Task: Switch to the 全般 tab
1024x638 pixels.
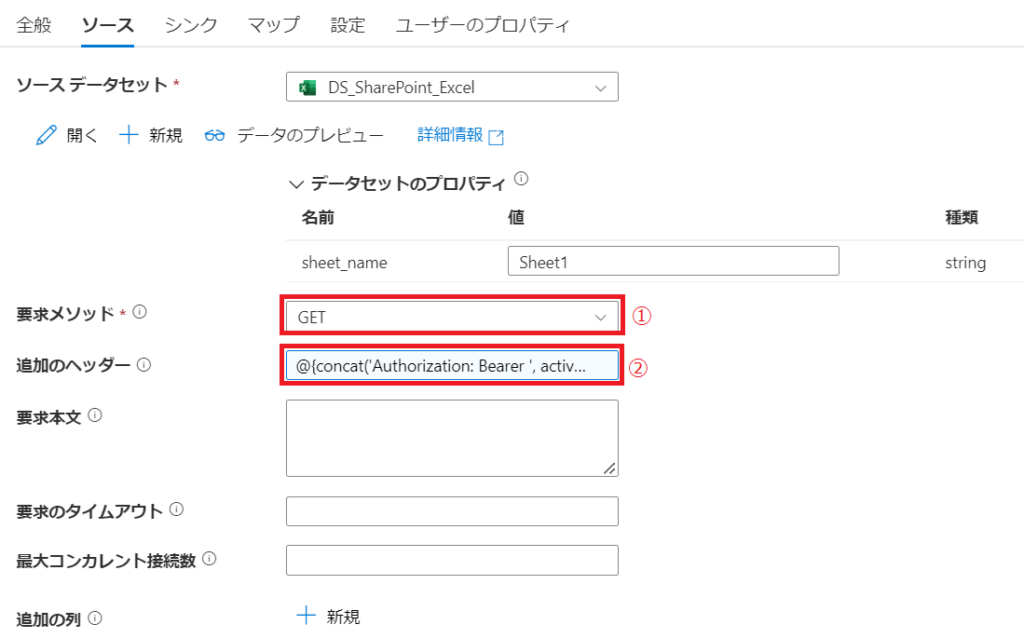Action: click(34, 25)
